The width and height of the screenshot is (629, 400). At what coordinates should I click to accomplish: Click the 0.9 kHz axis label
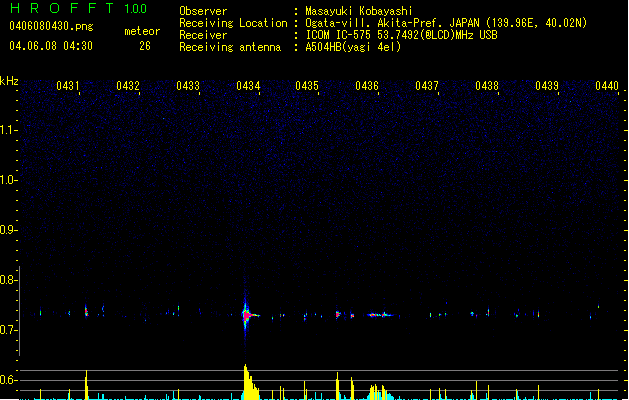click(8, 230)
